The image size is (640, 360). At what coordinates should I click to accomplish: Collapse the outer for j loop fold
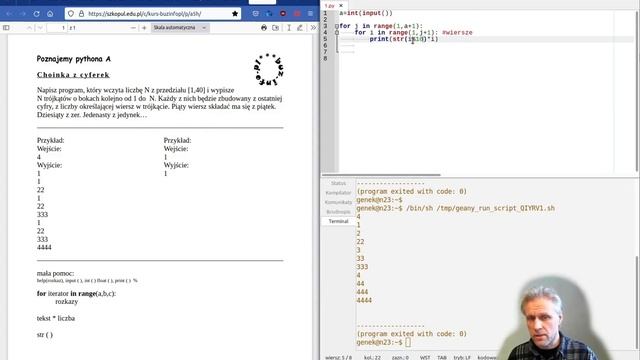[337, 26]
